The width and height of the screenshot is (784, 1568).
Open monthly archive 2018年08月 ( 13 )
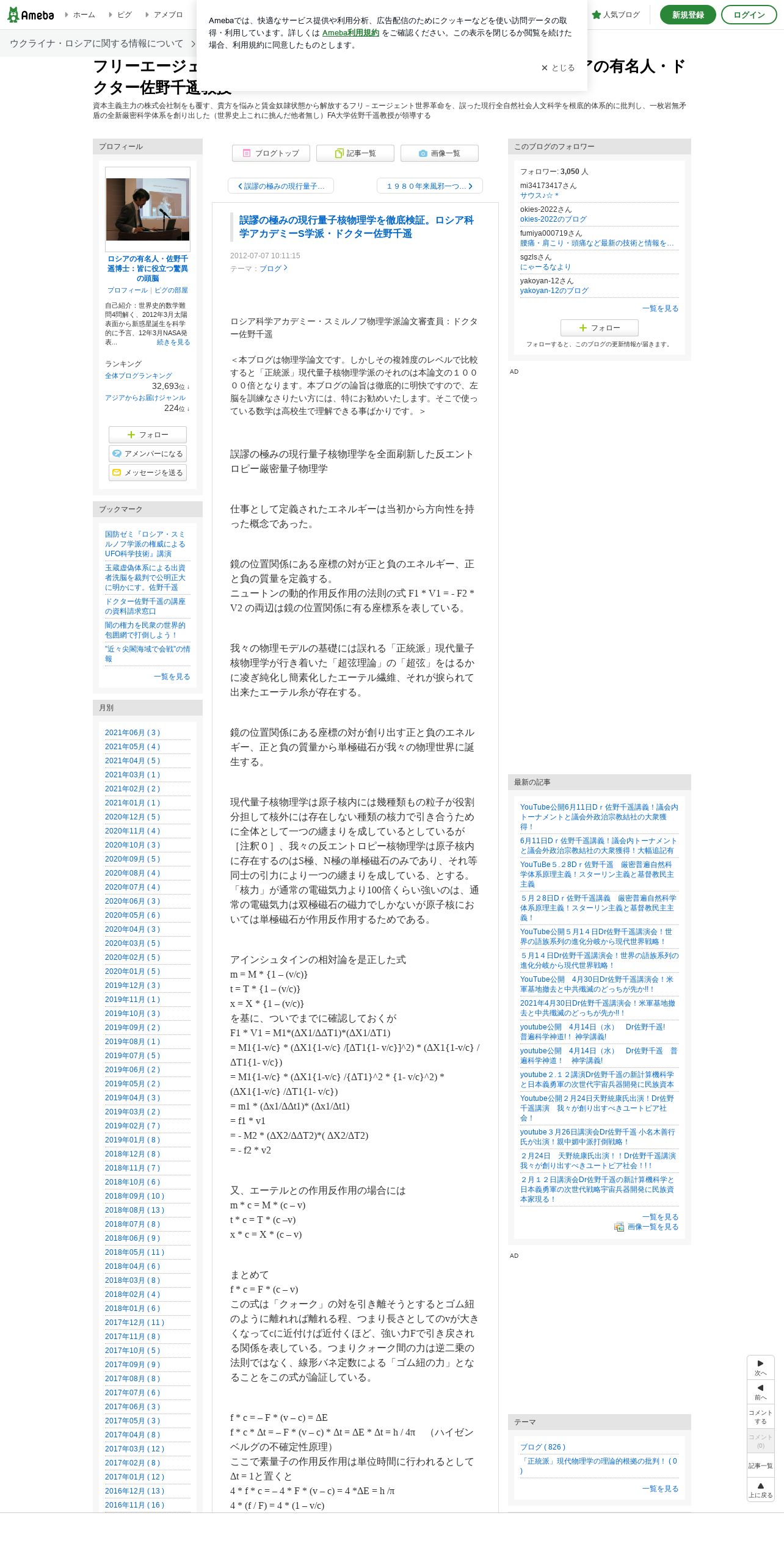(x=135, y=1210)
